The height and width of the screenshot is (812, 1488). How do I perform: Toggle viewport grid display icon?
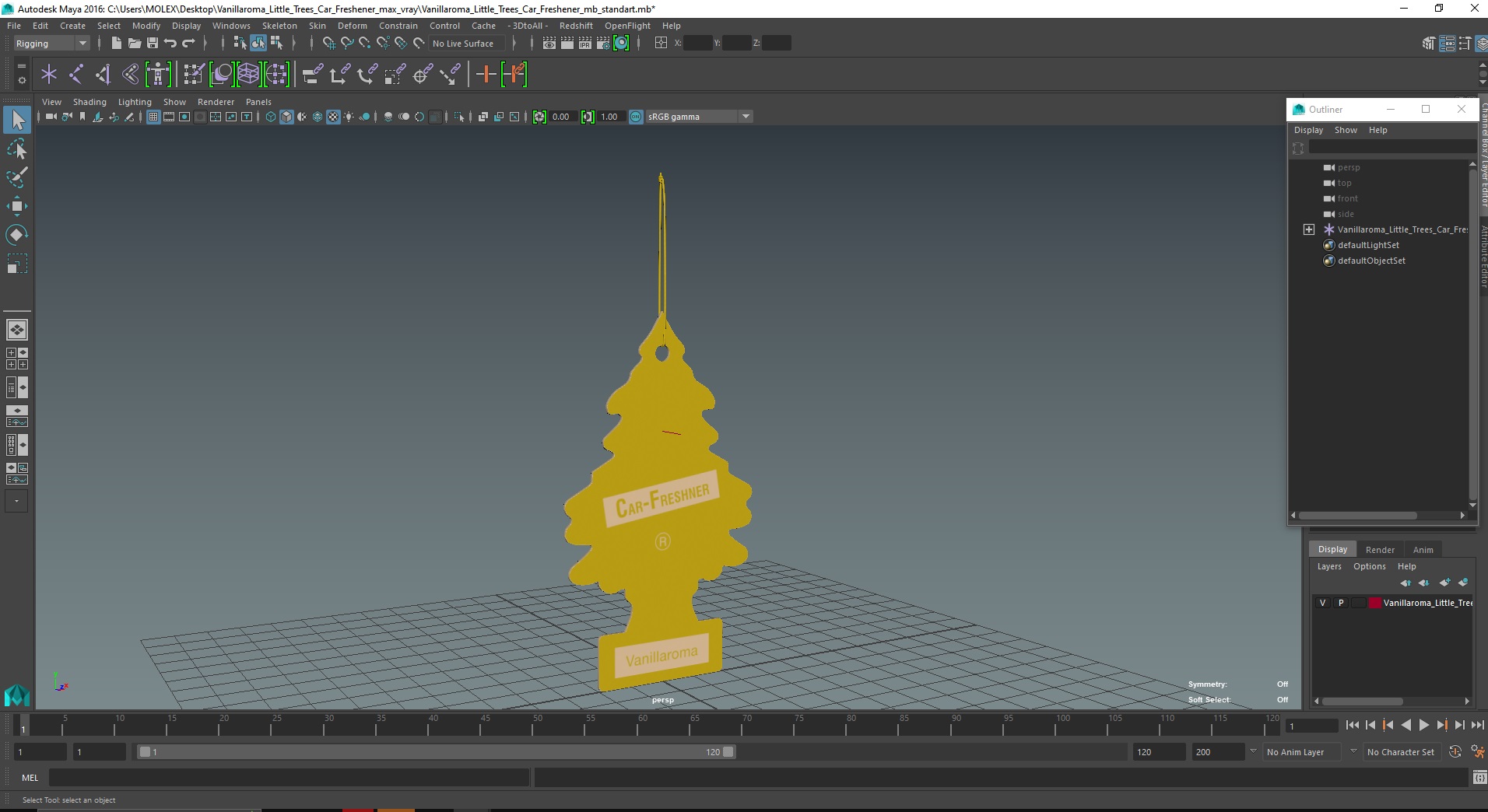[x=153, y=117]
